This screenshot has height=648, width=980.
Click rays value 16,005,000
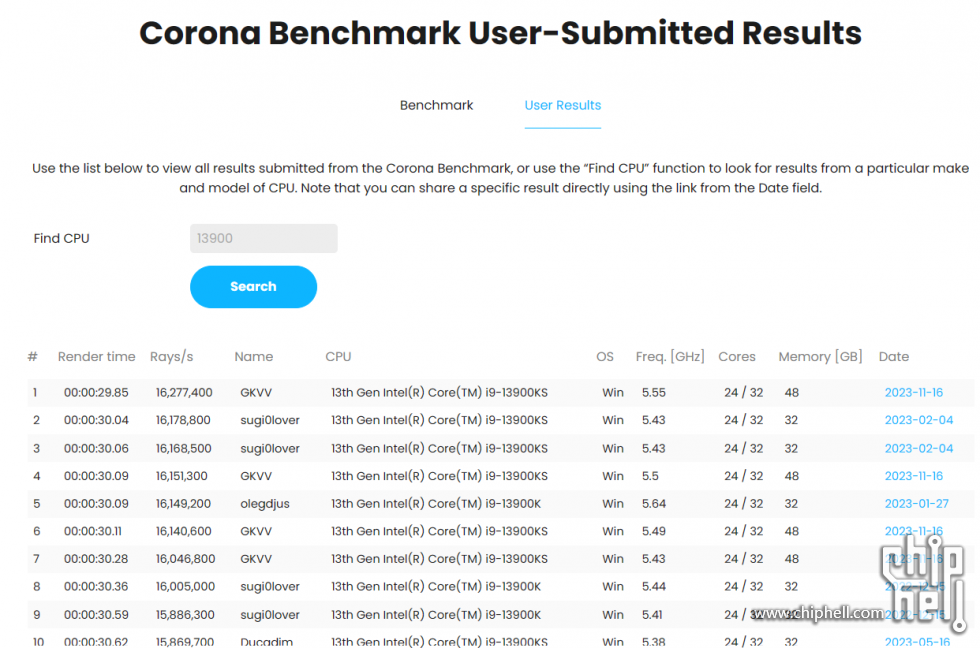click(x=185, y=586)
